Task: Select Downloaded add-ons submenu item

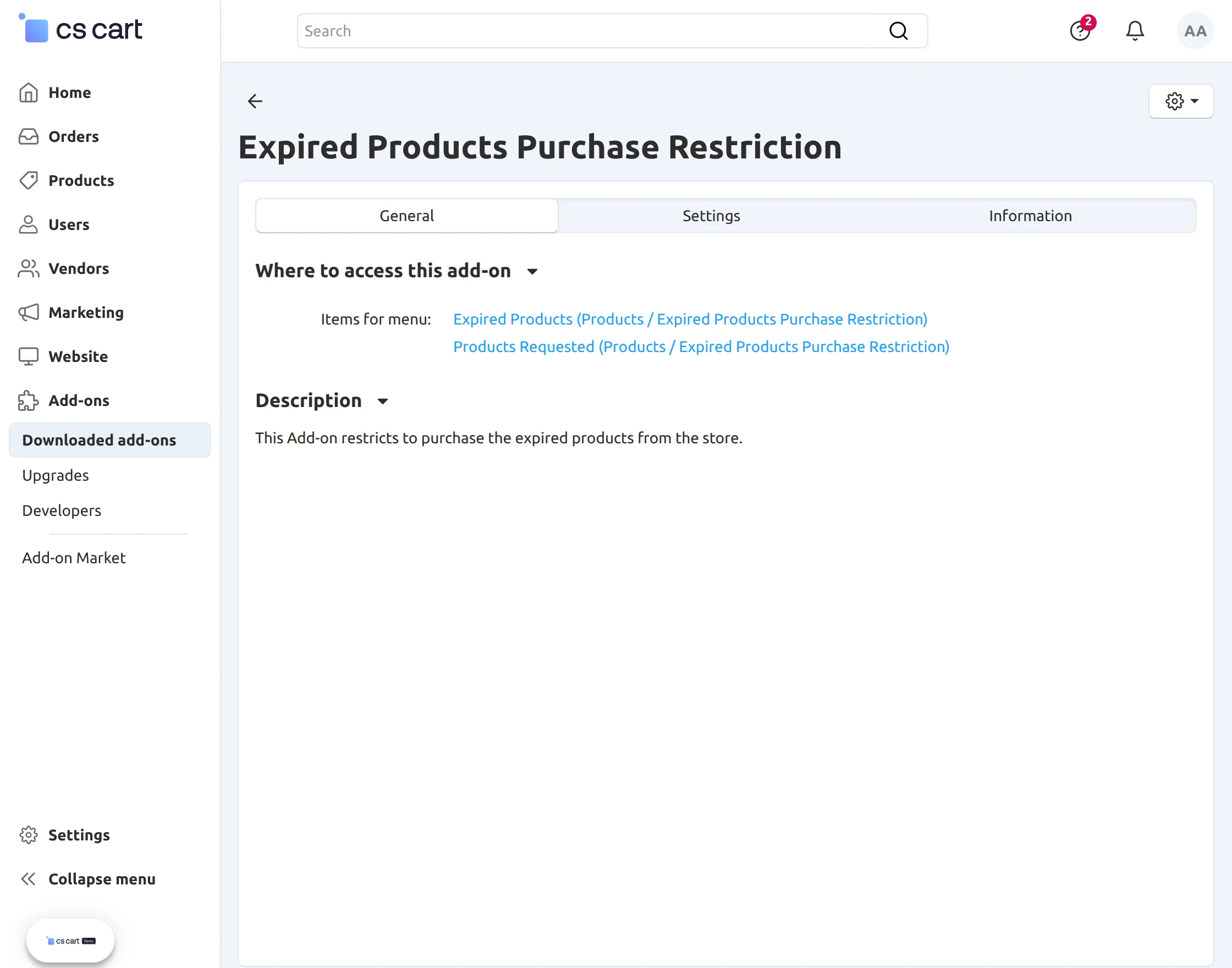Action: click(110, 440)
